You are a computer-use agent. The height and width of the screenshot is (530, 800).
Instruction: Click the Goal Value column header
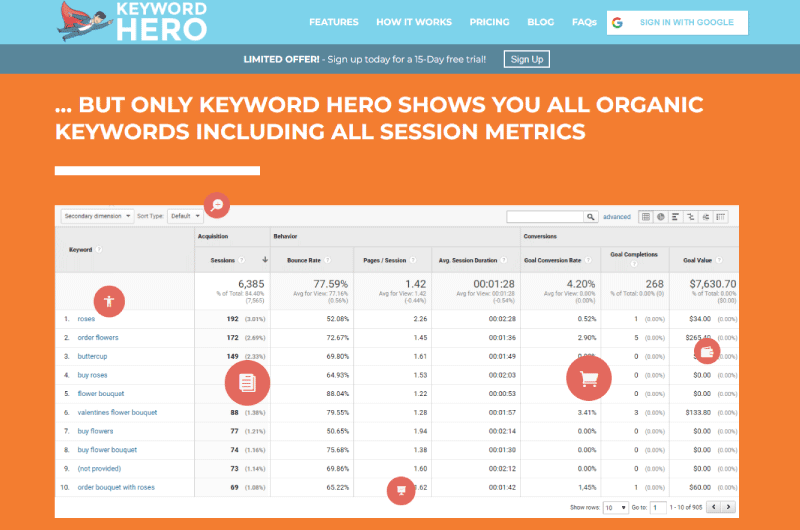coord(697,260)
